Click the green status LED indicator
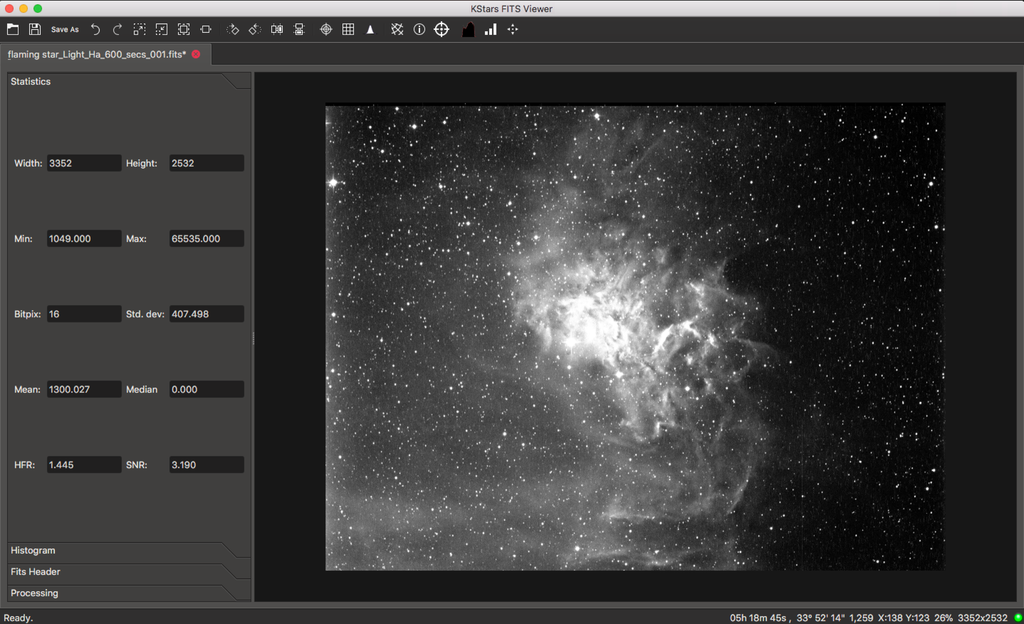This screenshot has width=1024, height=624. [1017, 617]
